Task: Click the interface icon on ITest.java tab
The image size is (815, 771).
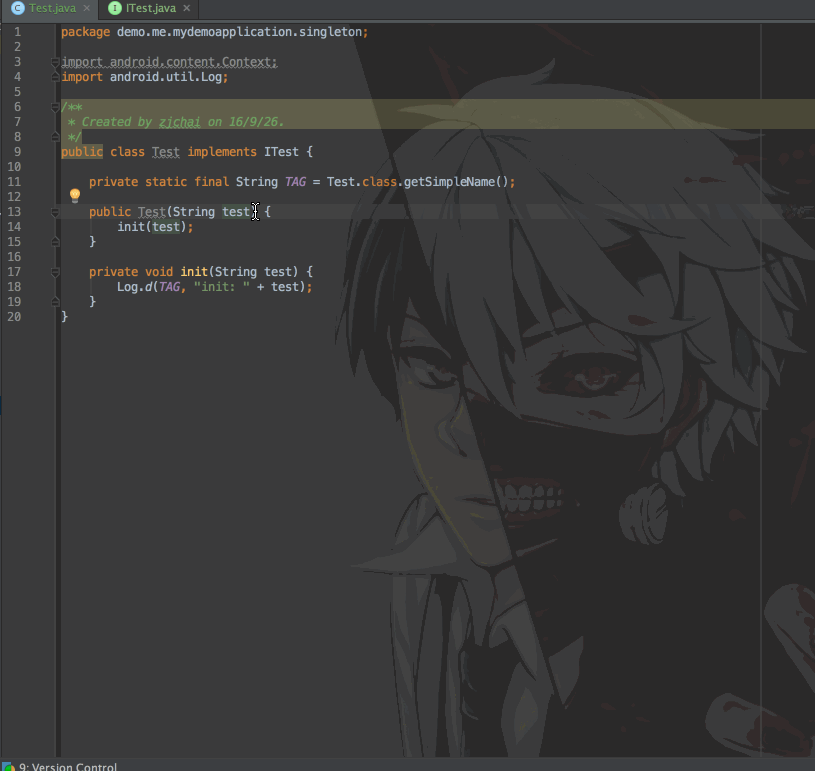Action: [x=114, y=8]
